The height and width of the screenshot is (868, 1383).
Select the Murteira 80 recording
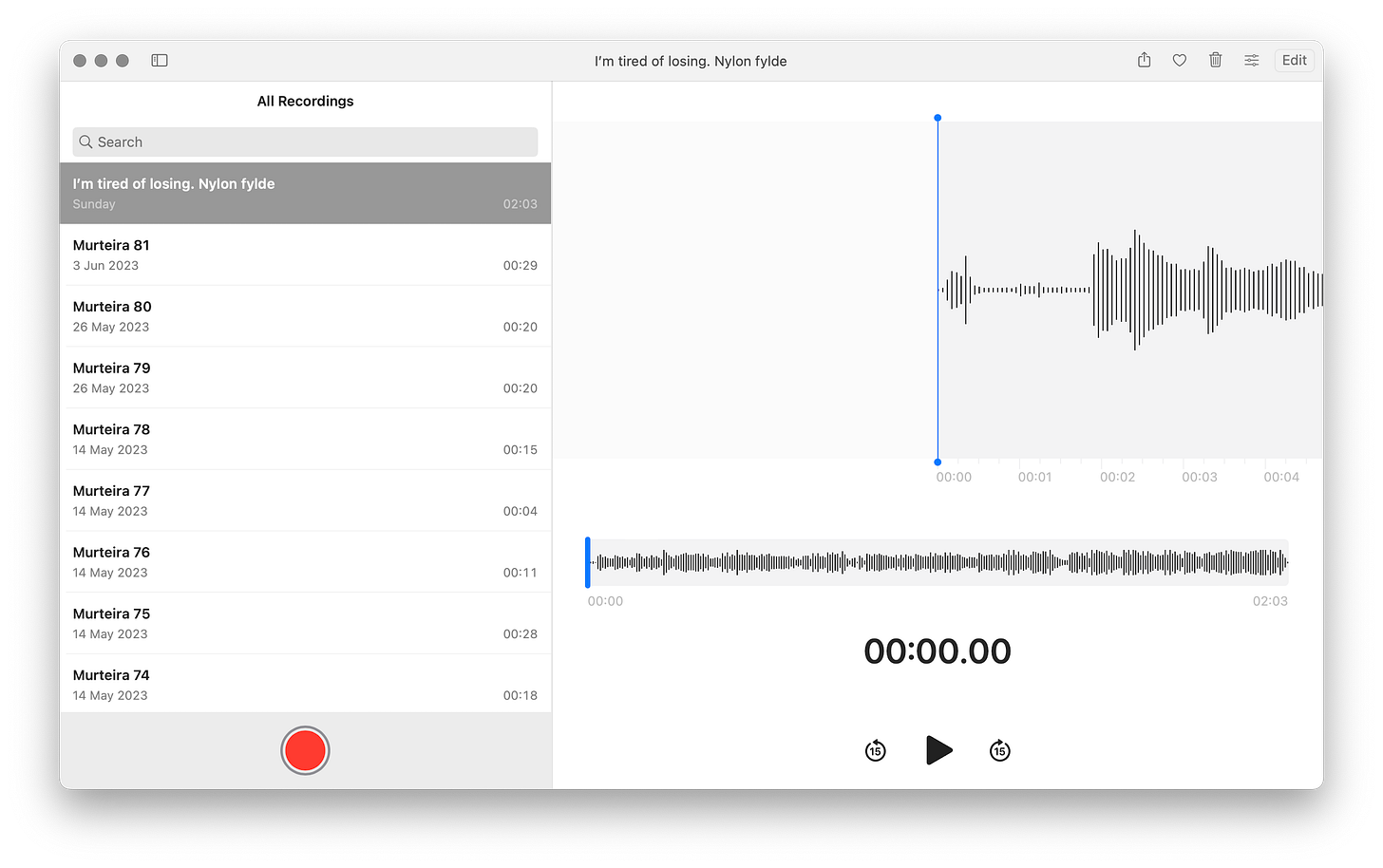click(305, 316)
